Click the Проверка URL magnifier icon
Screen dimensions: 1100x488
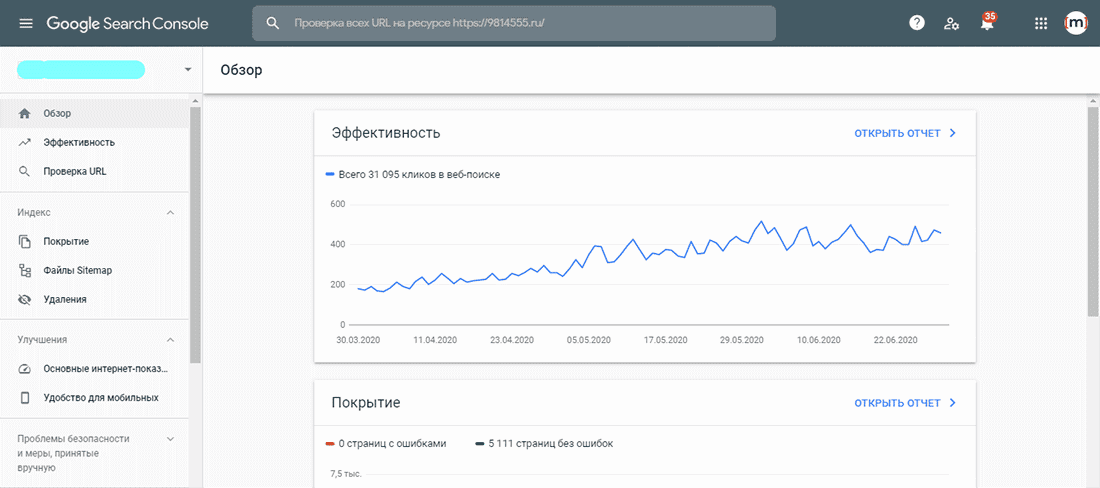[x=25, y=171]
